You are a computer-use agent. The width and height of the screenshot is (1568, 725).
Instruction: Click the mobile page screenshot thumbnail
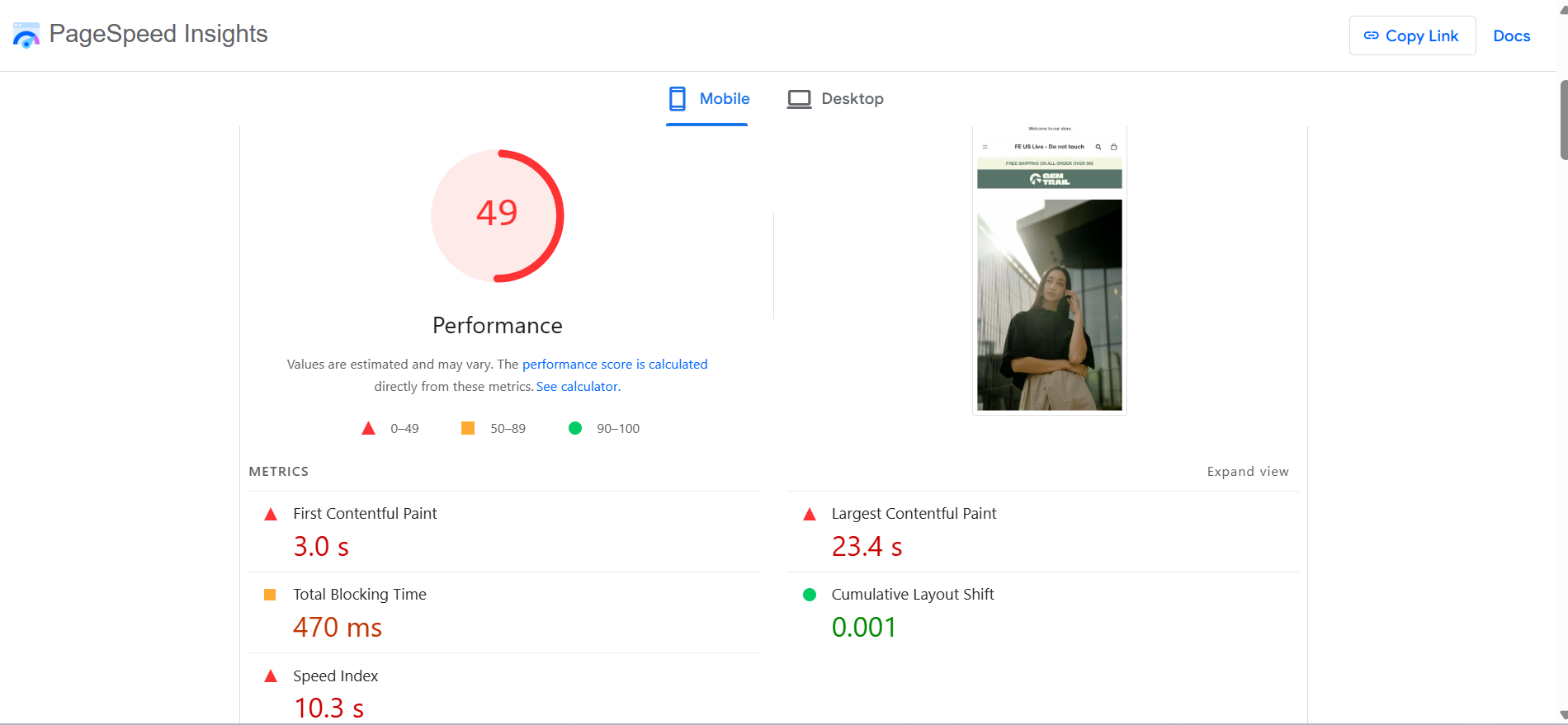tap(1049, 271)
